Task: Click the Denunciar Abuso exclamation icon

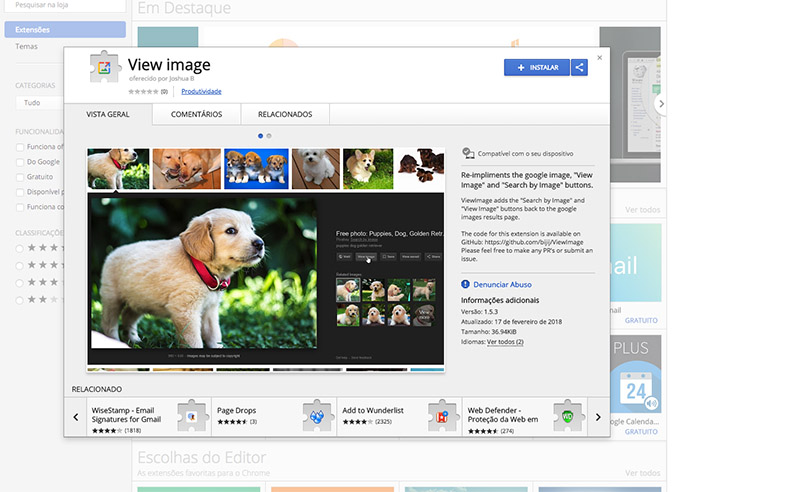Action: point(465,284)
